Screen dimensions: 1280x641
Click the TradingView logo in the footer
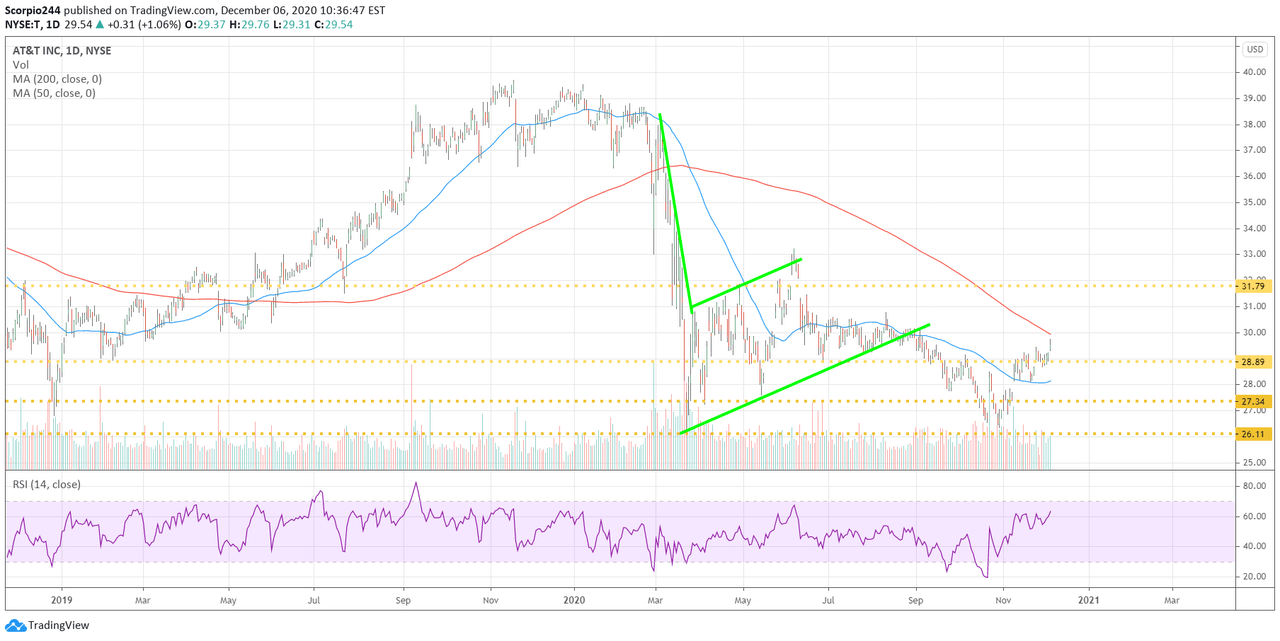[x=48, y=625]
